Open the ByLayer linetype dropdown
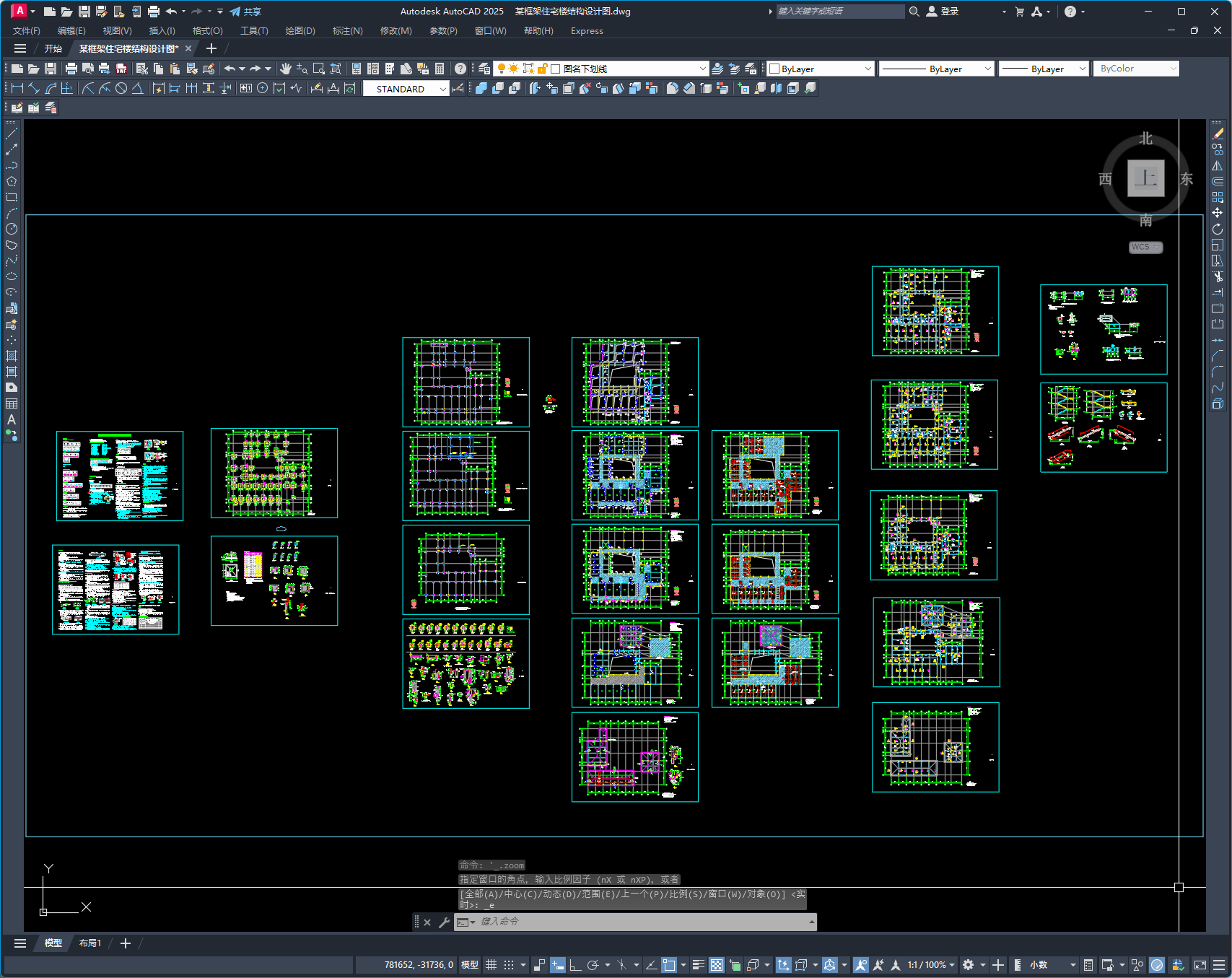Screen dimensions: 1232x978 [936, 69]
